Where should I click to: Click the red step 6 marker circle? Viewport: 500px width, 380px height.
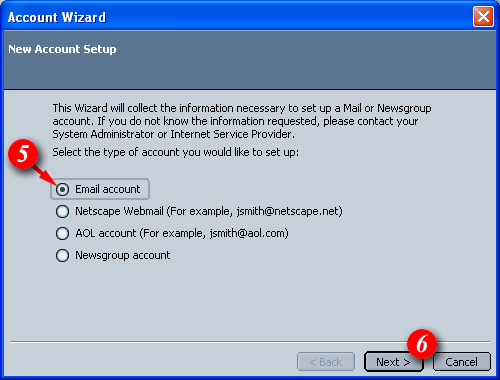[x=422, y=344]
